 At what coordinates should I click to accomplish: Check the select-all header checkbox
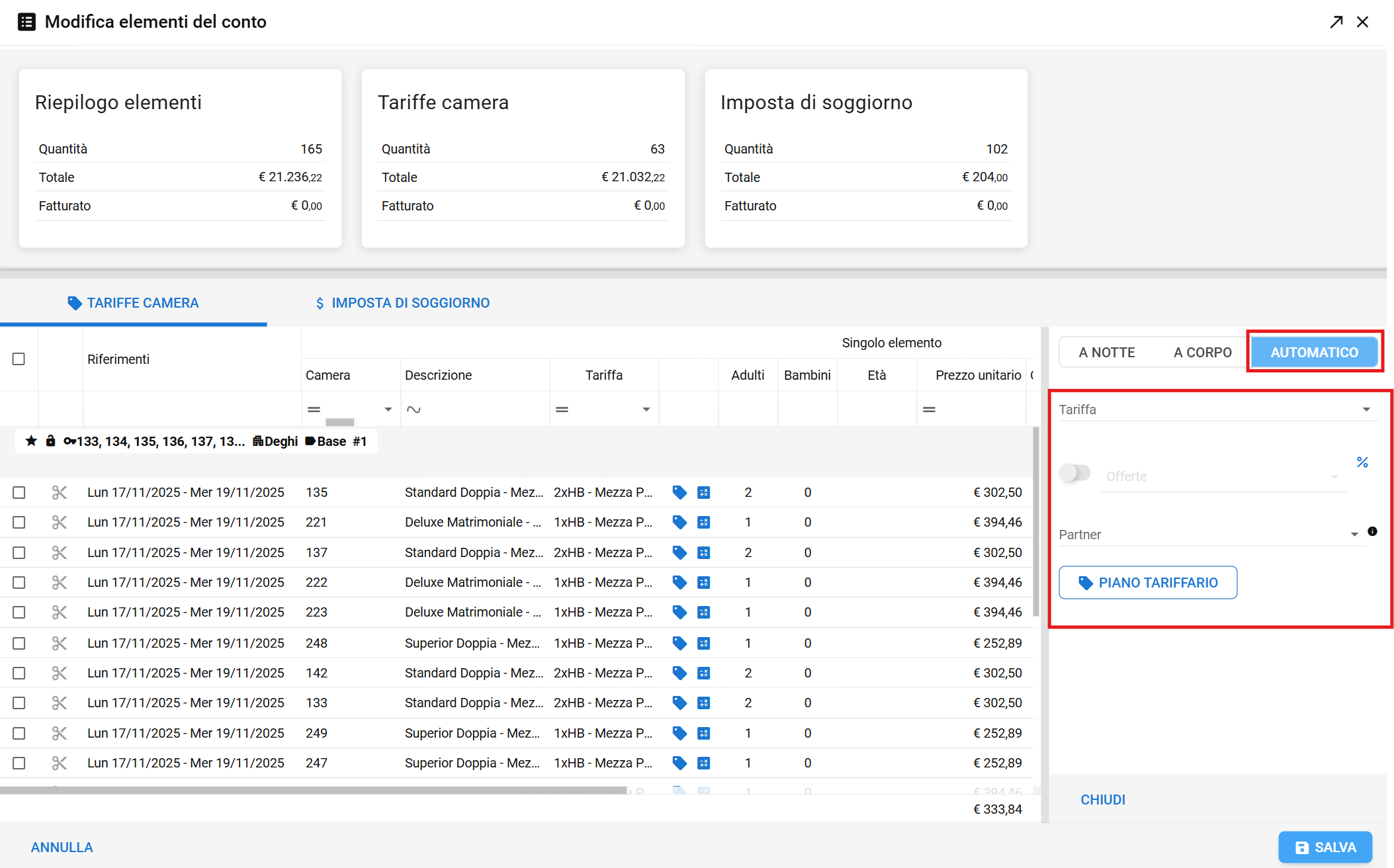coord(19,359)
